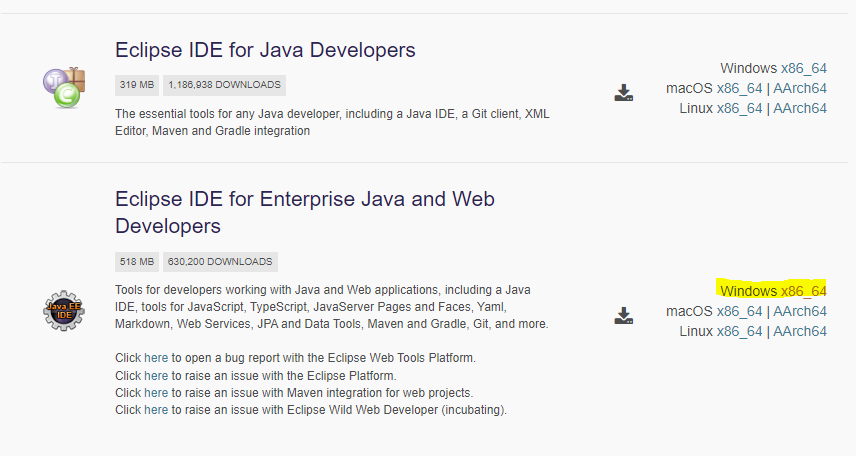856x456 pixels.
Task: Download Enterprise Java macOS x86_64 build
Action: 739,311
